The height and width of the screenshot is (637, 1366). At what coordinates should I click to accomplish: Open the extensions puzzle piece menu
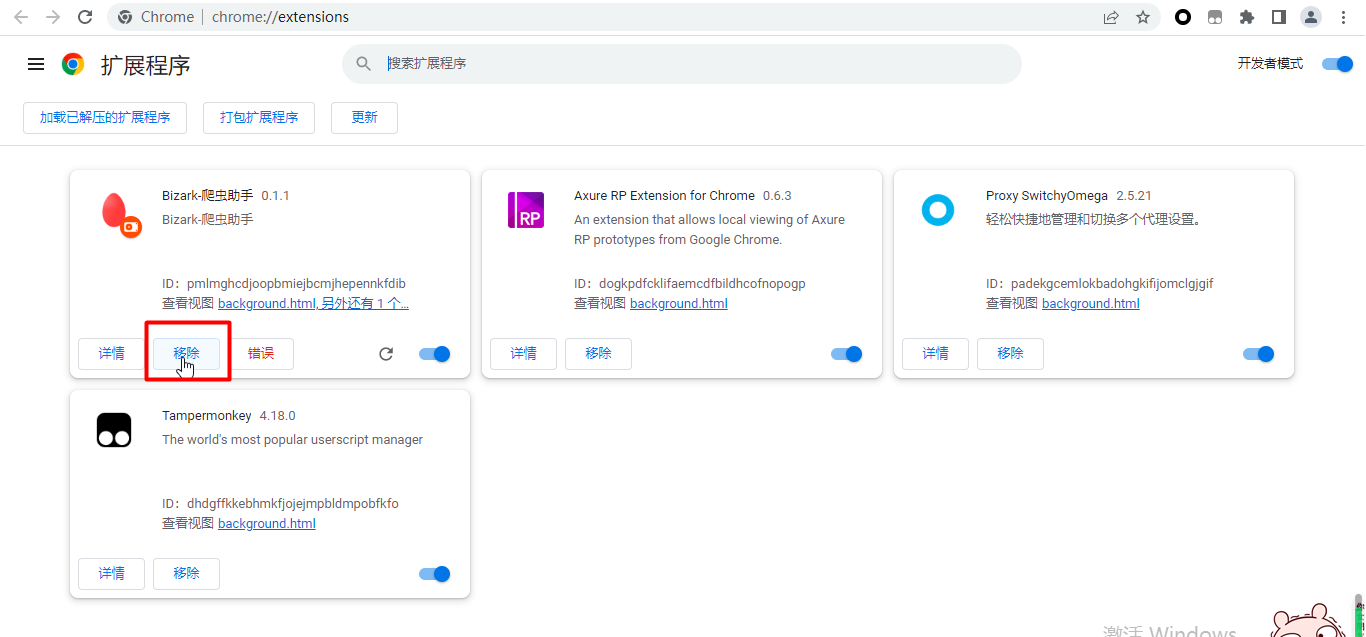1247,17
